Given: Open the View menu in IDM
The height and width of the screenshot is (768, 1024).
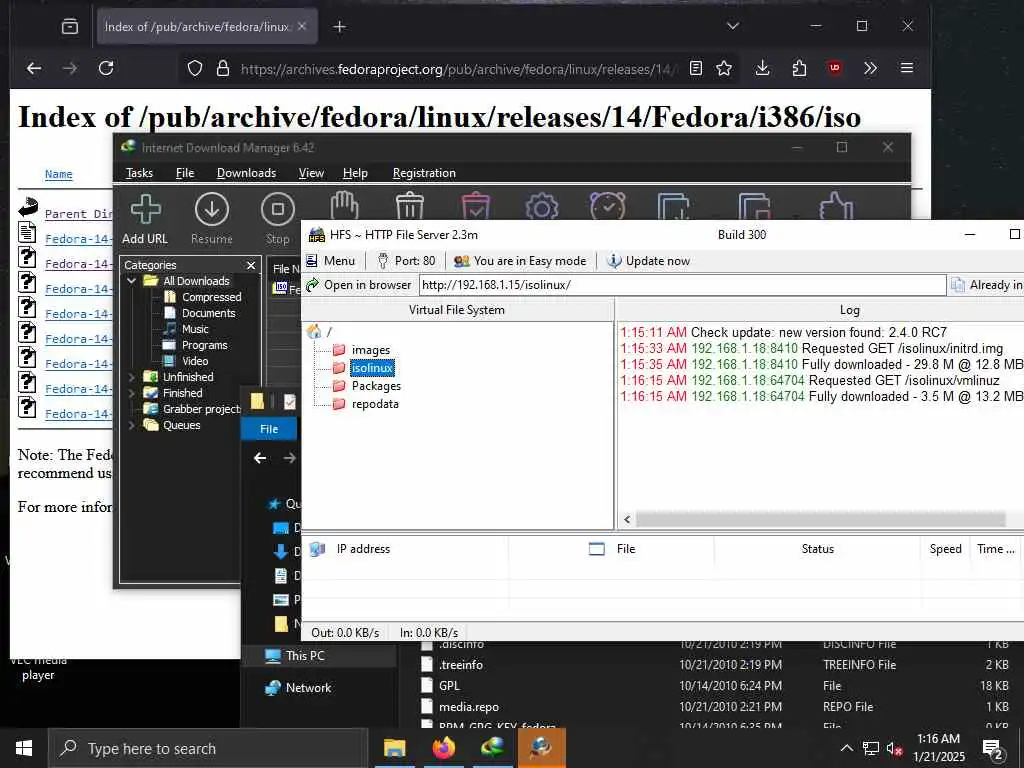Looking at the screenshot, I should [x=311, y=173].
